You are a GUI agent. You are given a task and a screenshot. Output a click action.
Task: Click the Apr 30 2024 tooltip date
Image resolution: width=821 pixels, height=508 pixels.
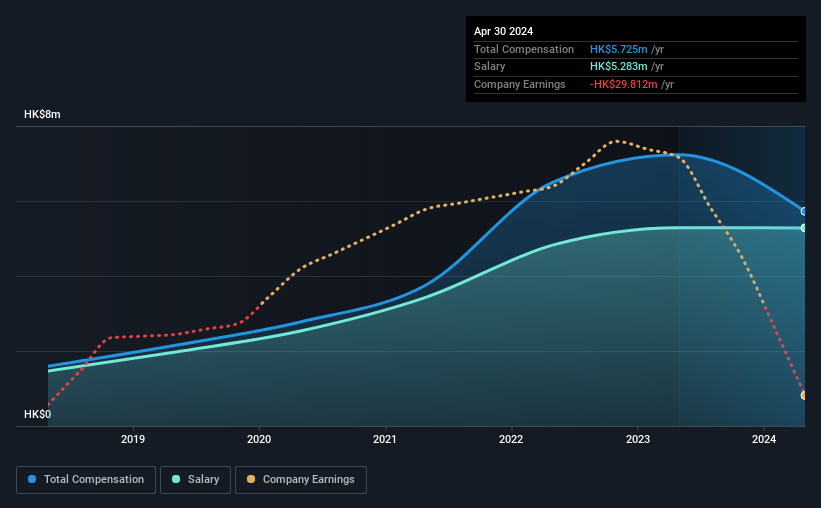pyautogui.click(x=504, y=31)
